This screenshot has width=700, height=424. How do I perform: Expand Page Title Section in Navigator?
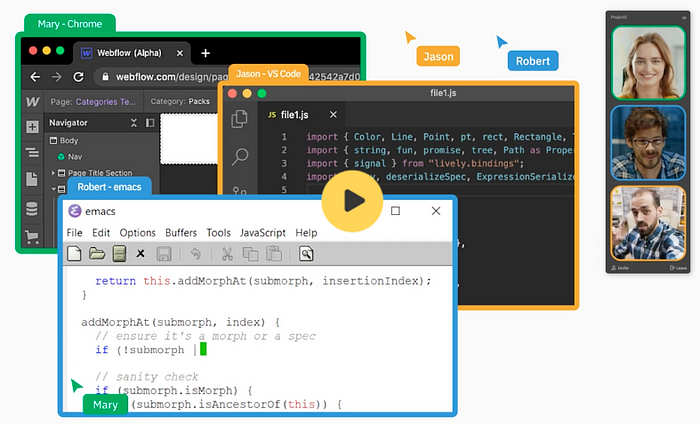pos(53,173)
